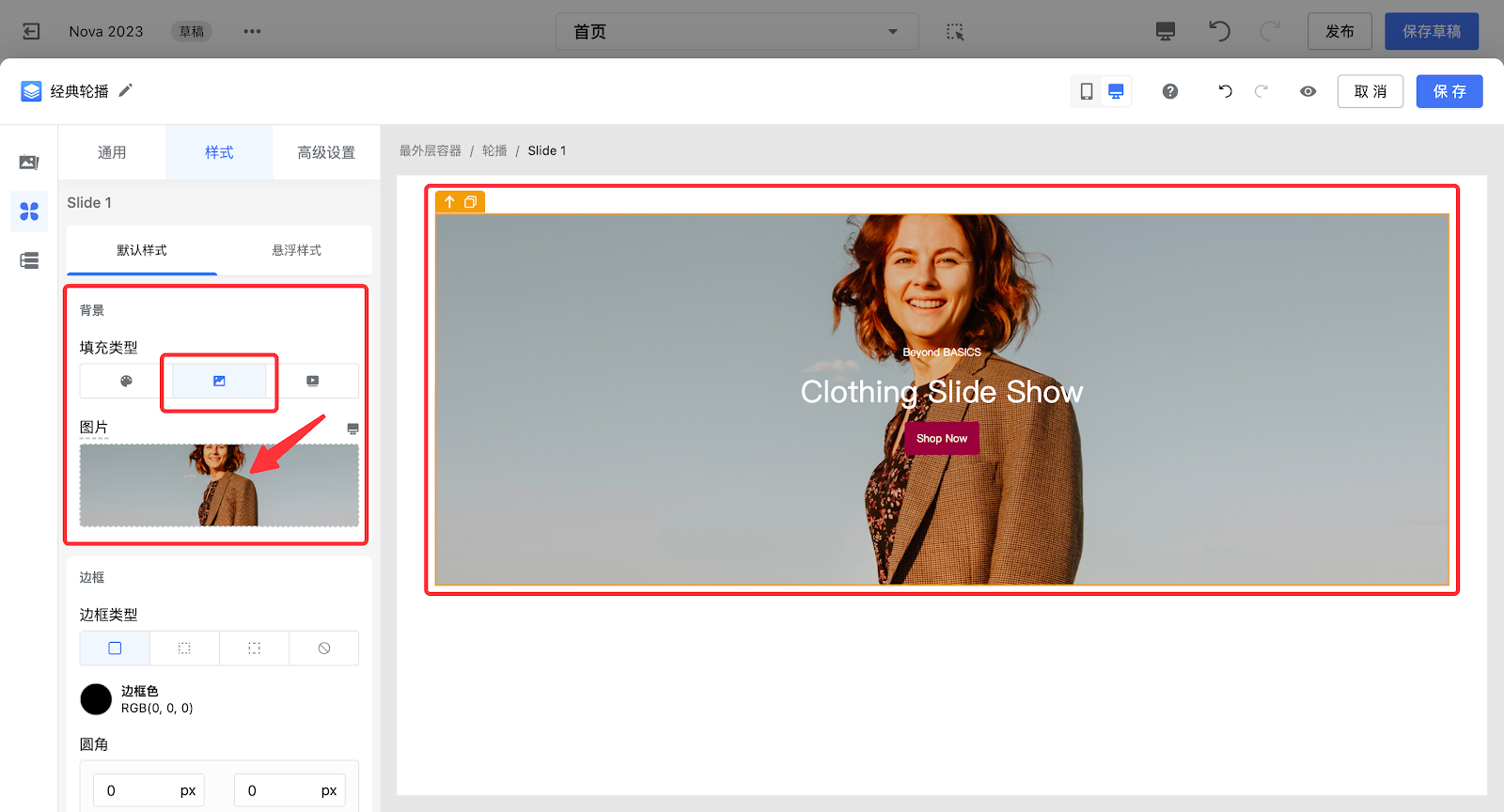
Task: Switch to mobile device preview
Action: [1087, 91]
